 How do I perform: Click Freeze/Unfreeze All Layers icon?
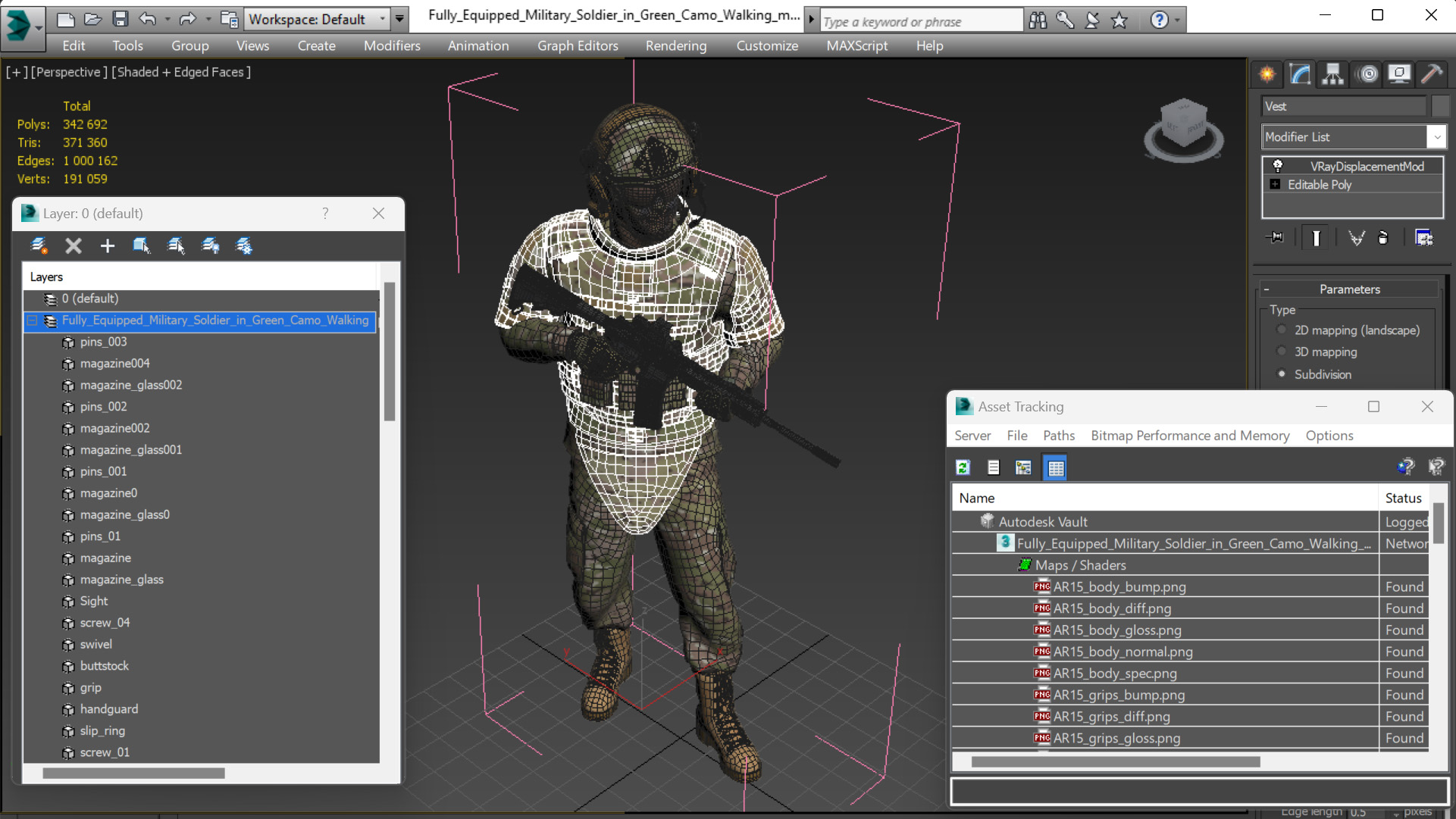(x=244, y=245)
